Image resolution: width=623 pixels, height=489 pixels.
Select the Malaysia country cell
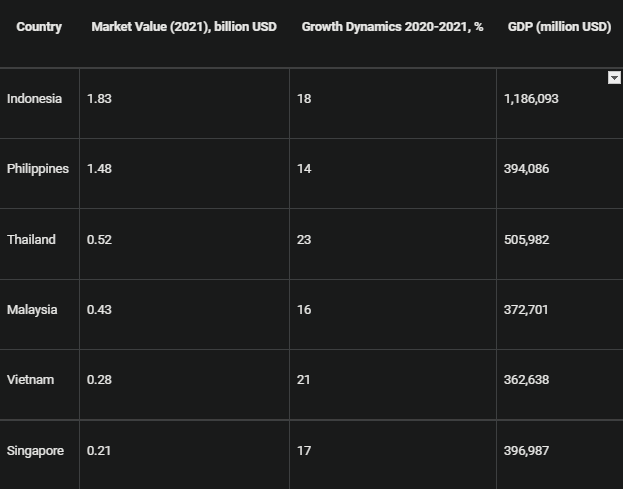tap(32, 310)
